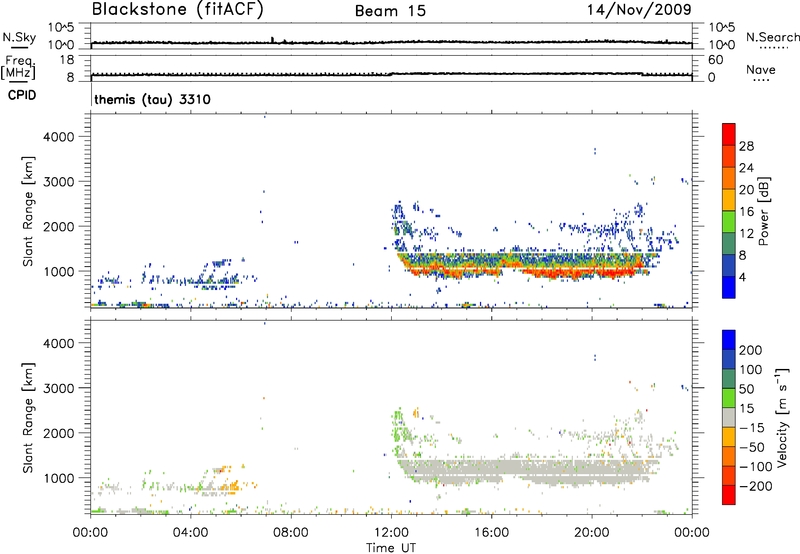
Task: Click the "16:00" time tick label
Action: pyautogui.click(x=491, y=533)
